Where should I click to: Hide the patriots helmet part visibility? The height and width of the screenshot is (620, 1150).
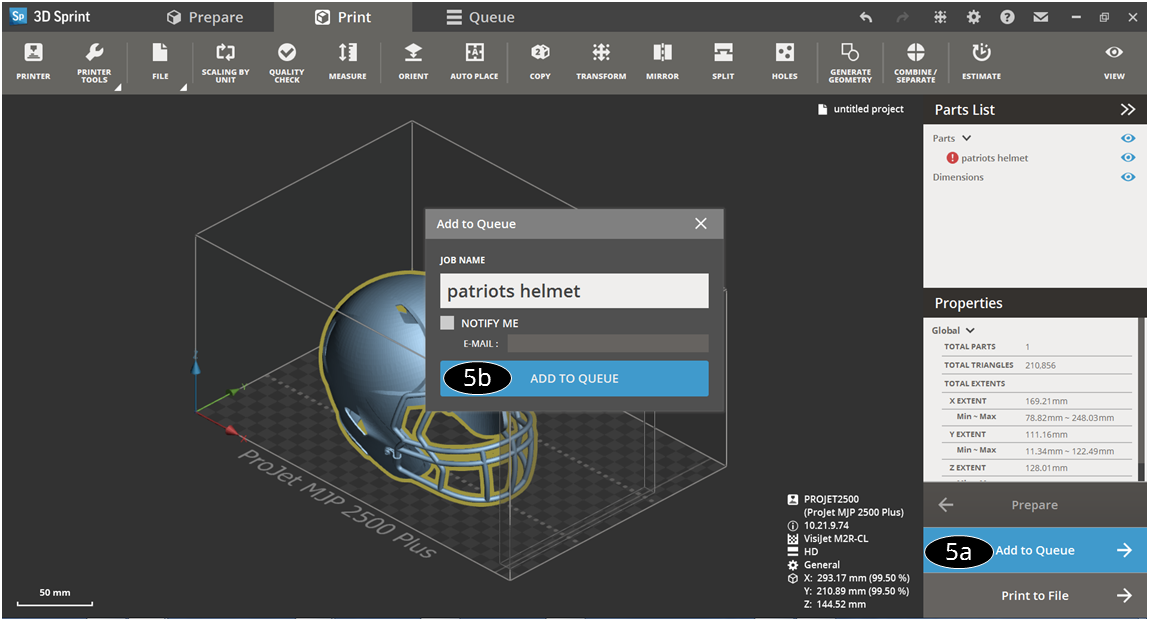[1128, 158]
